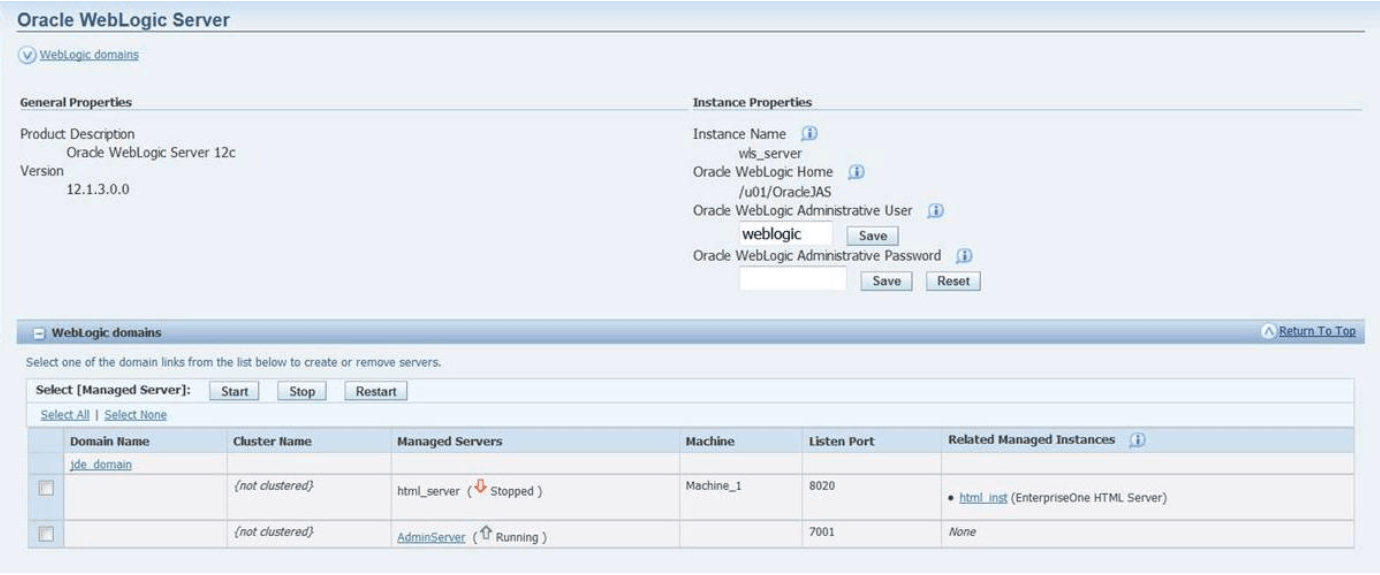Click the circled arrow icon before WebLogic domains link
The width and height of the screenshot is (1380, 575).
pyautogui.click(x=27, y=55)
